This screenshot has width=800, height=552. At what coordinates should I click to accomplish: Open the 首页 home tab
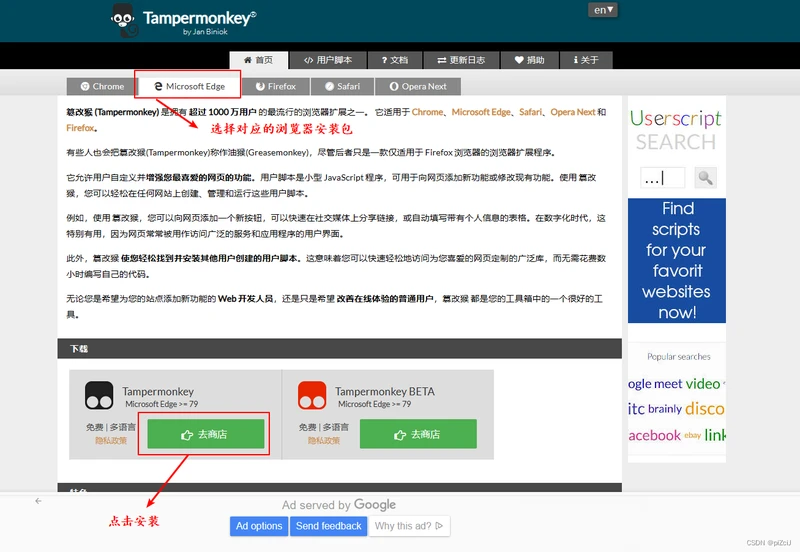pyautogui.click(x=259, y=60)
